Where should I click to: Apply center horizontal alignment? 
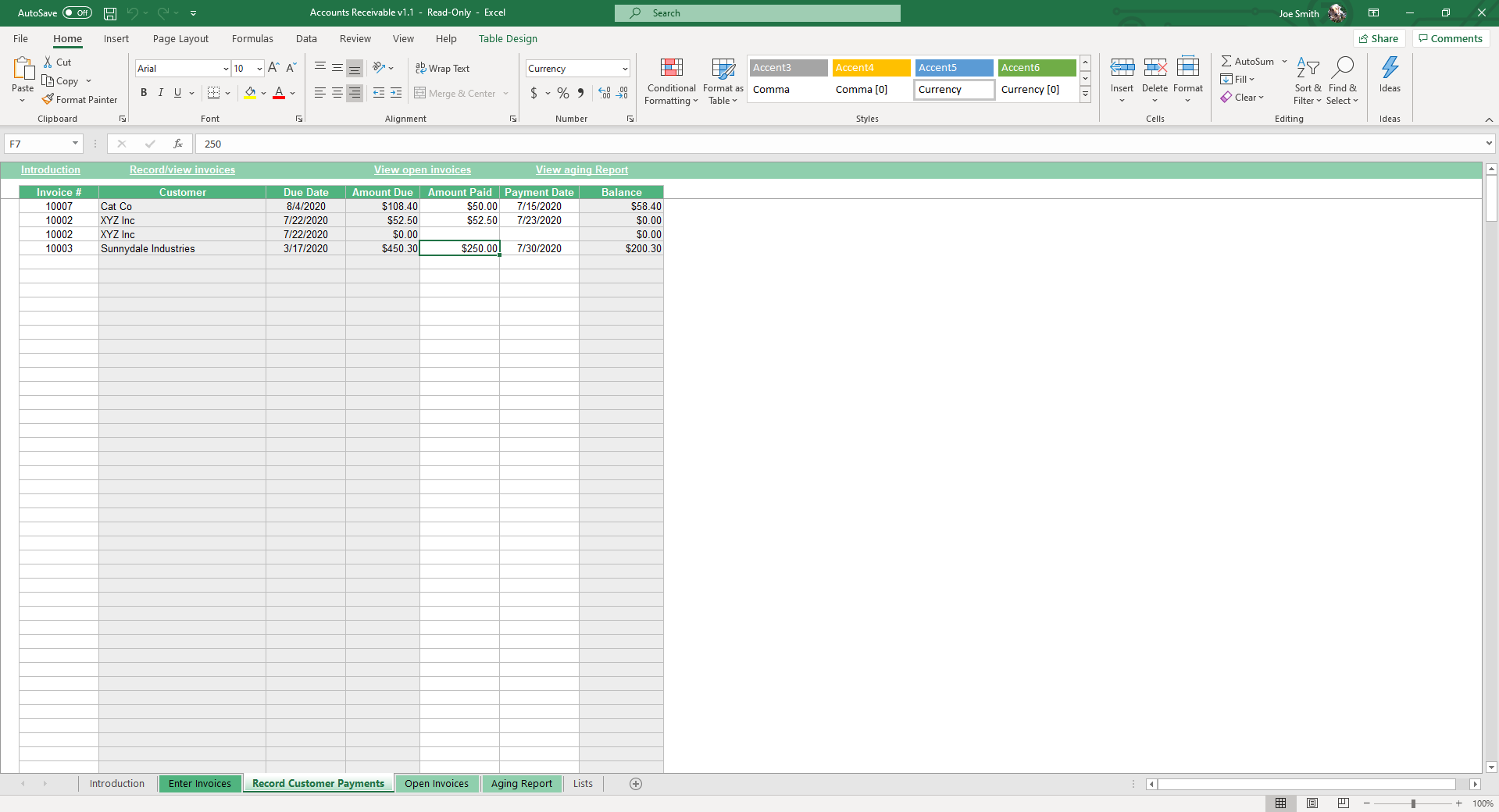coord(337,93)
